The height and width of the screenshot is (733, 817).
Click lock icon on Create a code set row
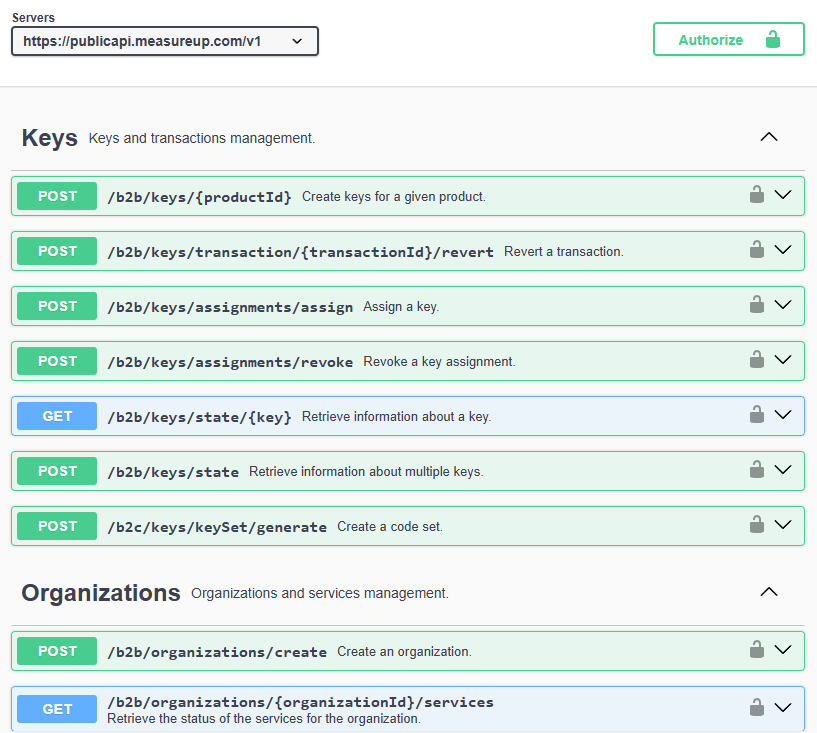point(757,525)
